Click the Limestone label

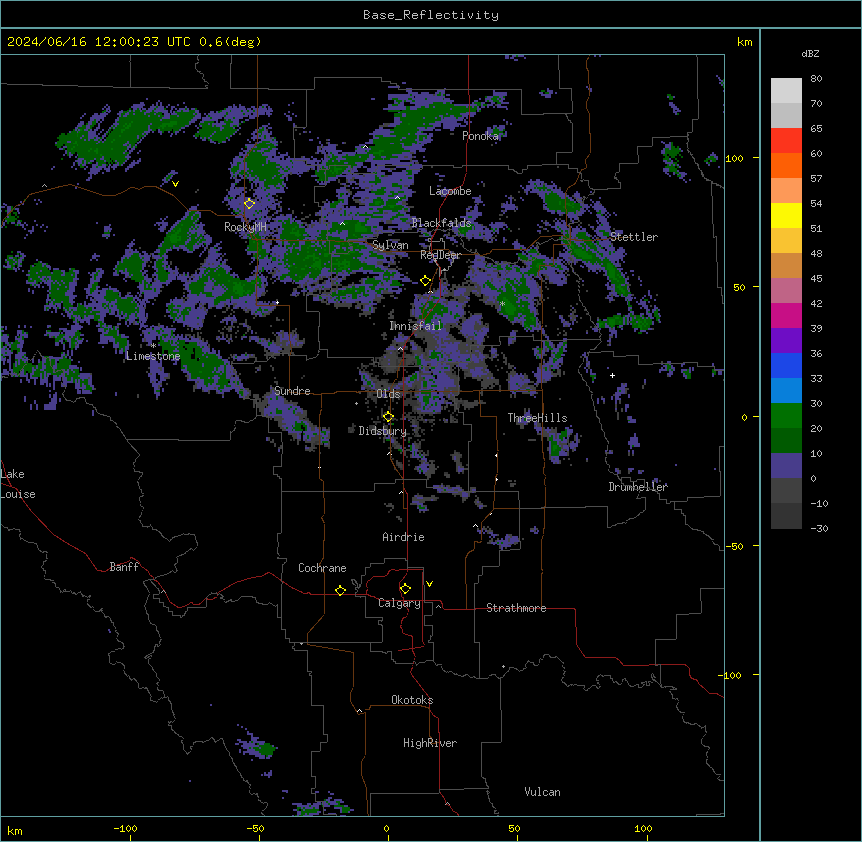[x=153, y=356]
